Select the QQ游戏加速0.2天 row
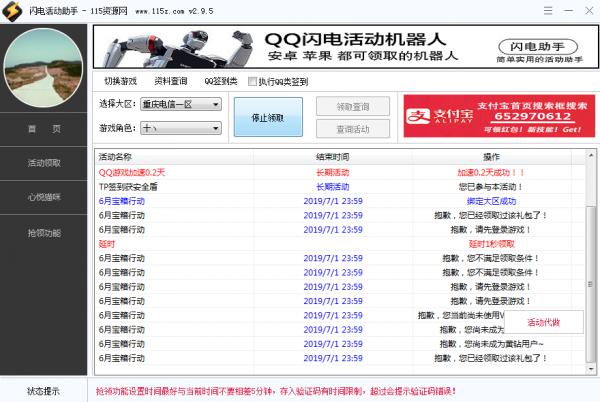Screen dimensions: 600x402 [x=340, y=173]
